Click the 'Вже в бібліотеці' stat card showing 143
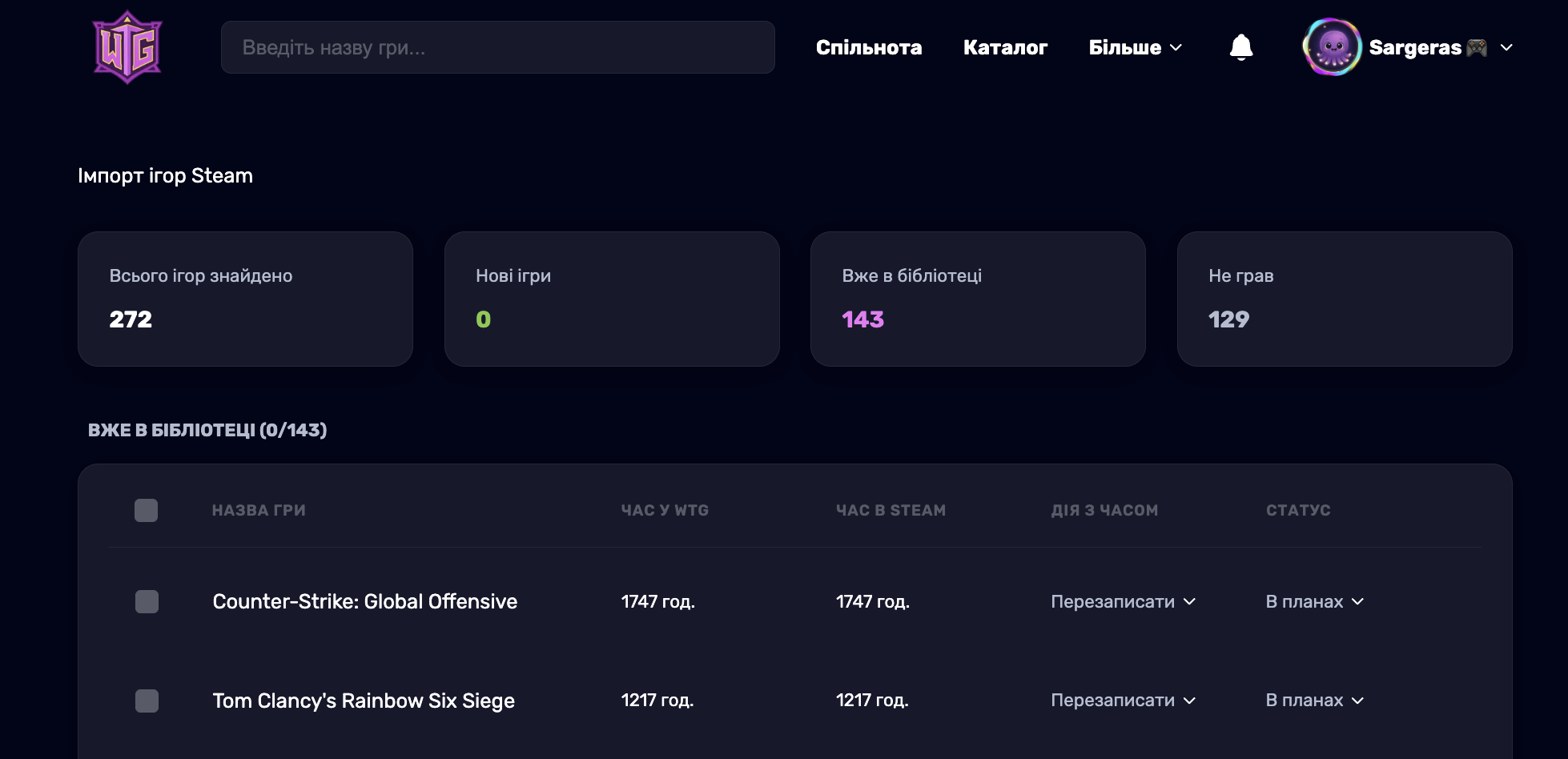 (978, 299)
